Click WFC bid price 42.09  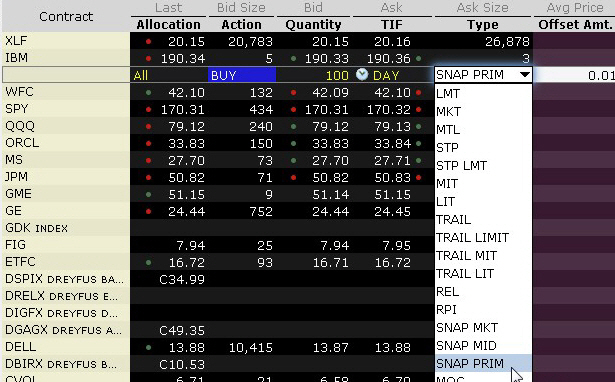(330, 93)
